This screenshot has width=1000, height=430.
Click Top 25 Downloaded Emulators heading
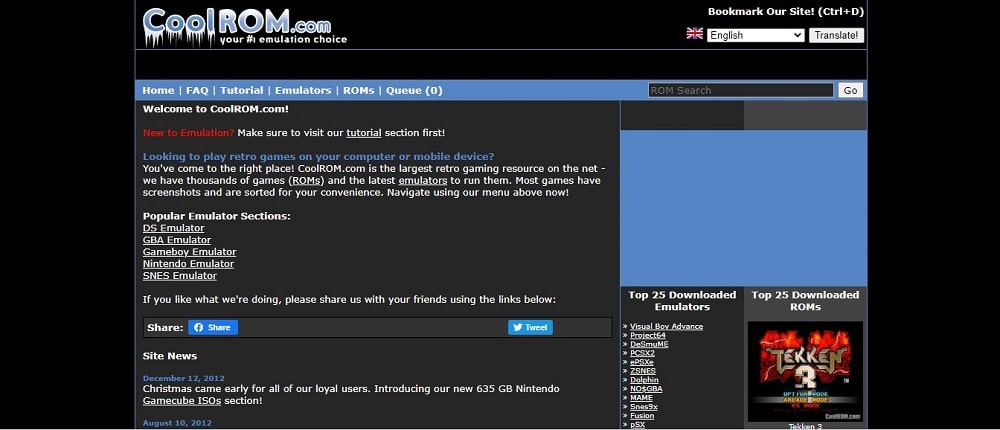pyautogui.click(x=682, y=300)
